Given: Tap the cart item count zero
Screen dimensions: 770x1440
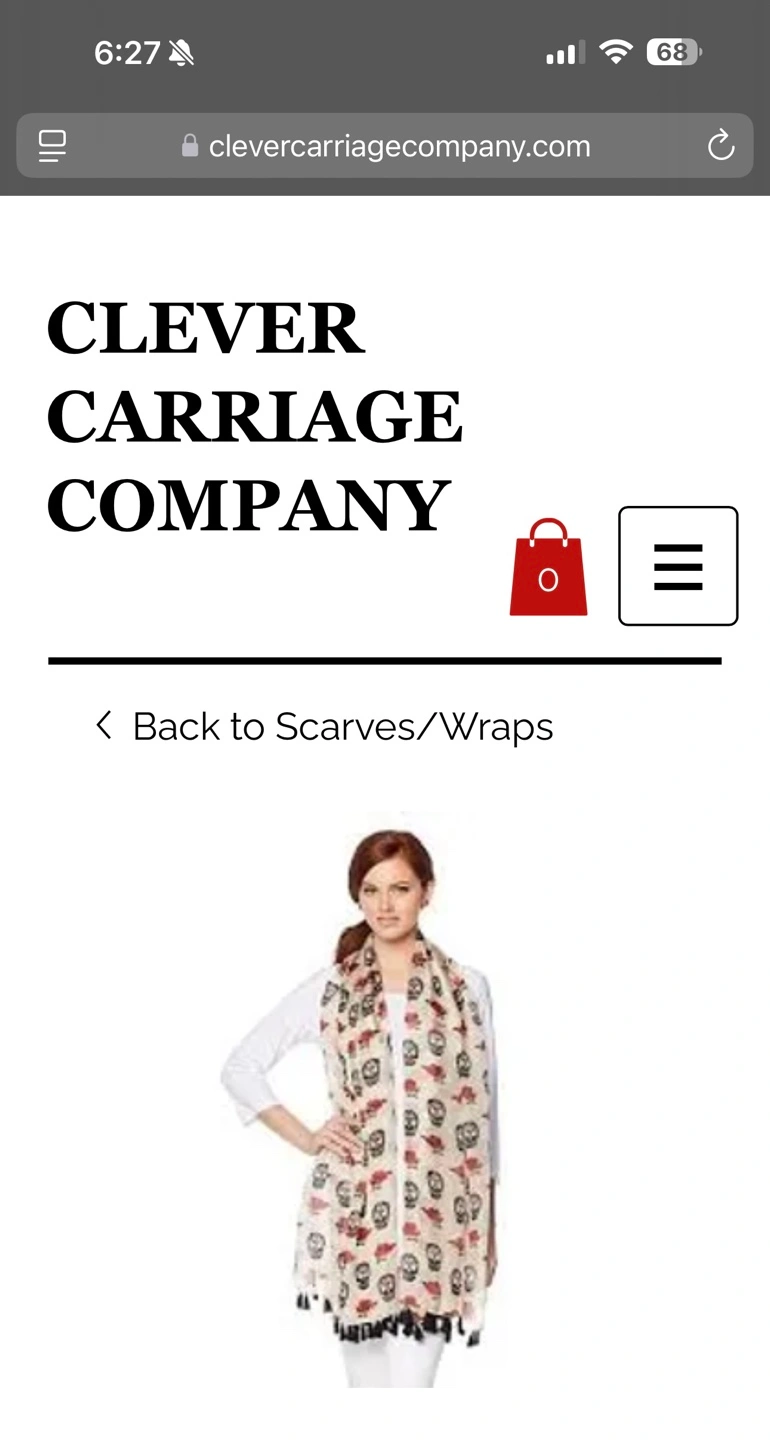Looking at the screenshot, I should click(x=548, y=581).
